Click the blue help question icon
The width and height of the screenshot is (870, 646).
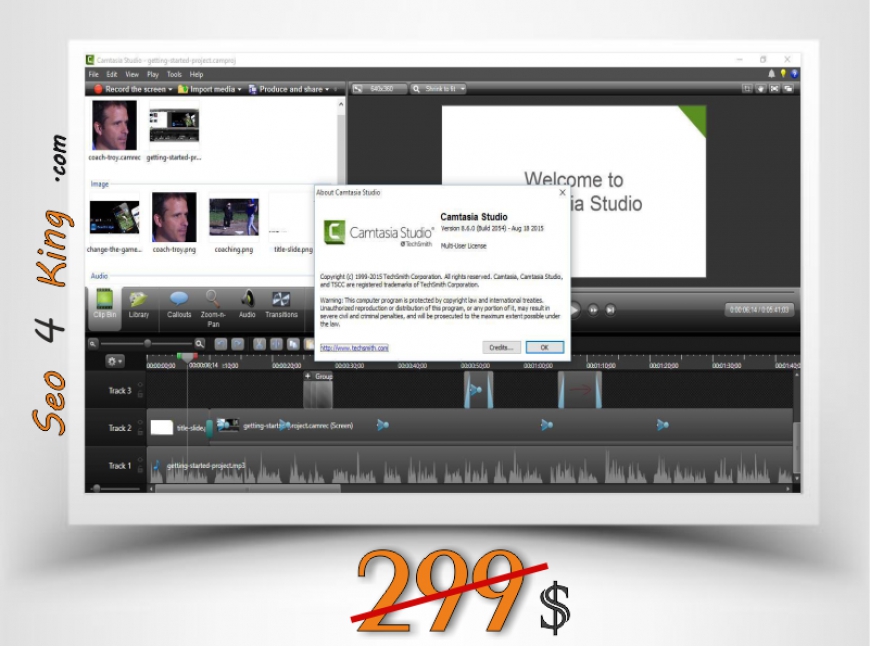click(794, 74)
